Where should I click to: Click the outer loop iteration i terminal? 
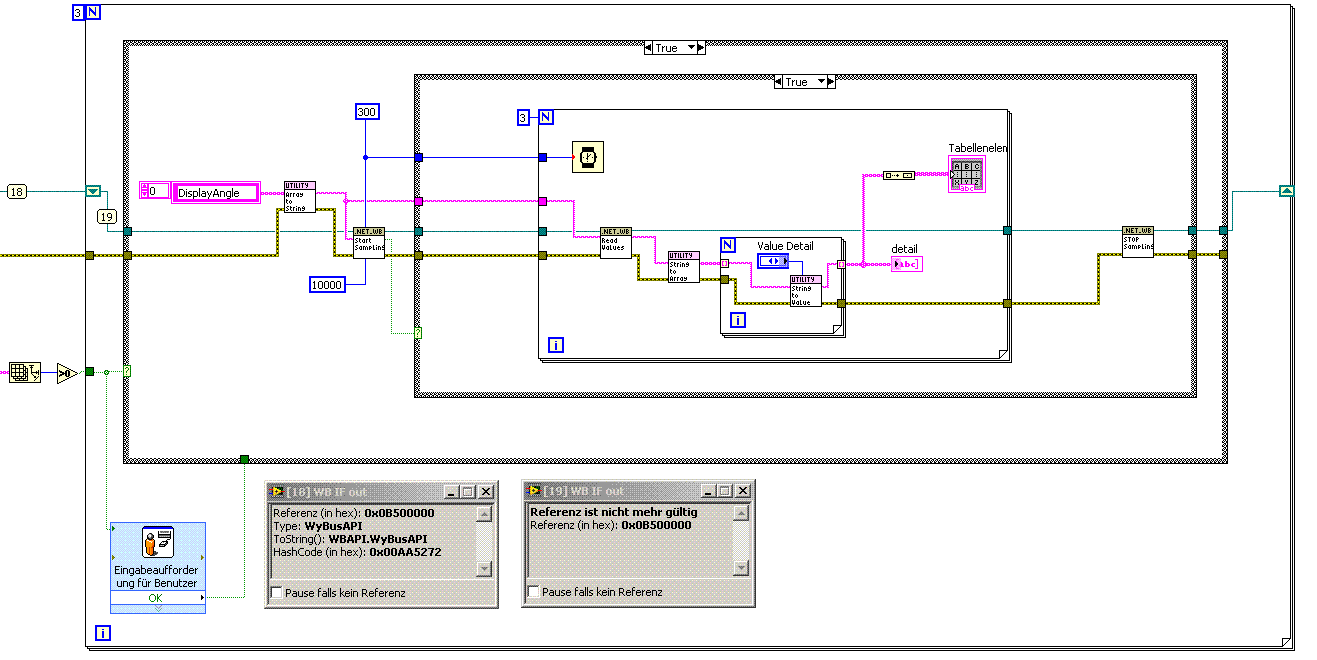pos(102,632)
